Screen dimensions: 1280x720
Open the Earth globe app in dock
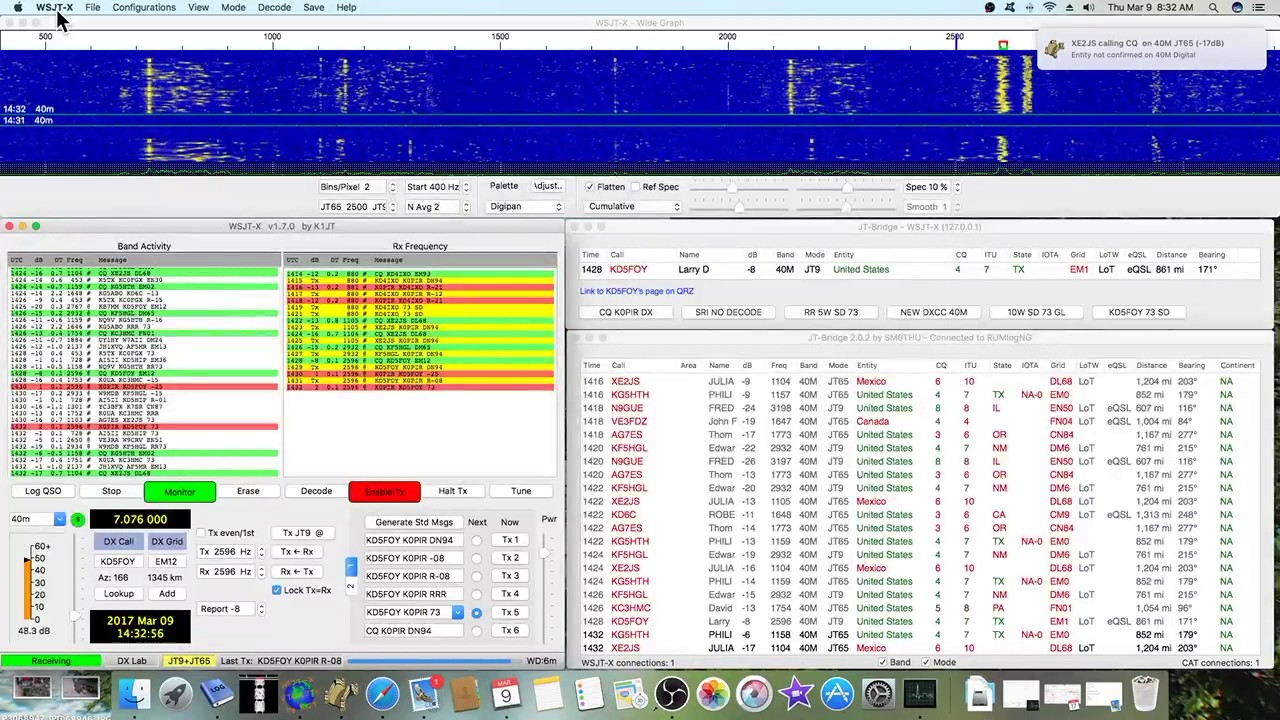299,693
